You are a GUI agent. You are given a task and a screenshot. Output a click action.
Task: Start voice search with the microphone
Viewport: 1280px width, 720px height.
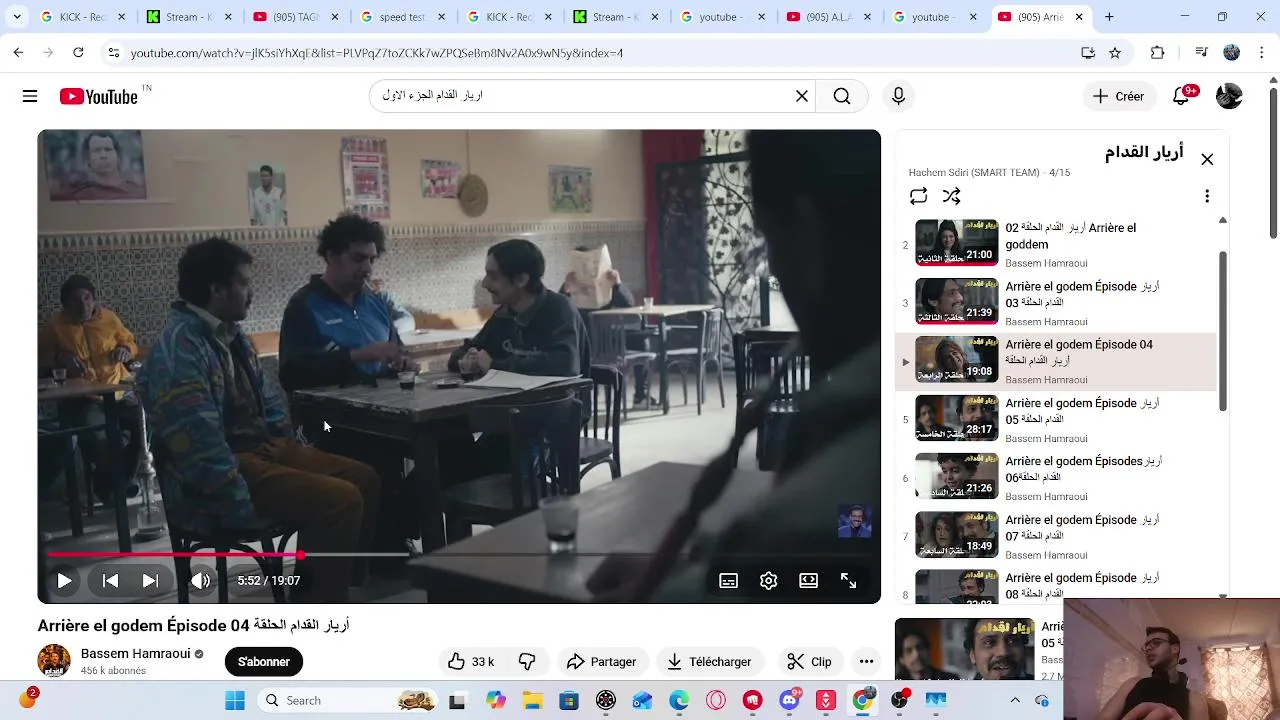pyautogui.click(x=898, y=96)
